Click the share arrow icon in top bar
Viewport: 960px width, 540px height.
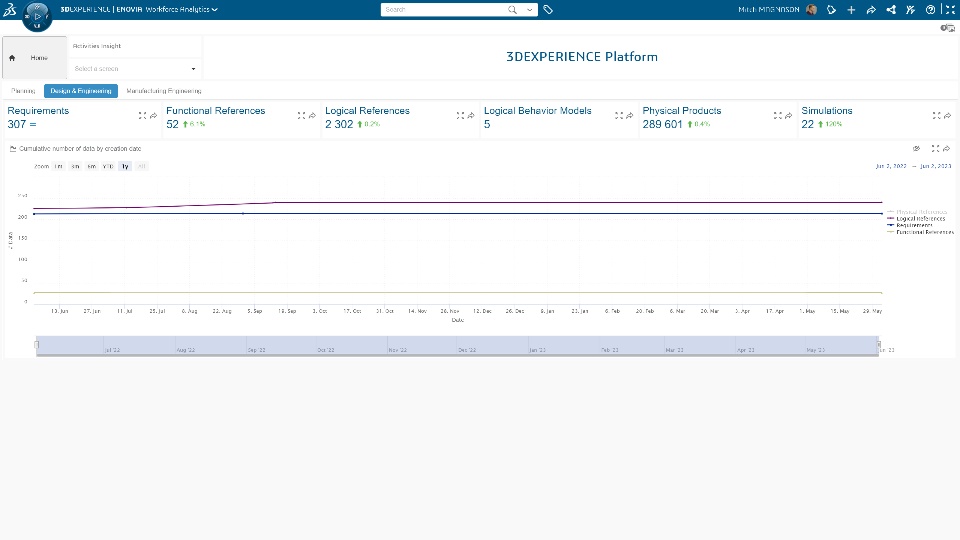click(871, 10)
